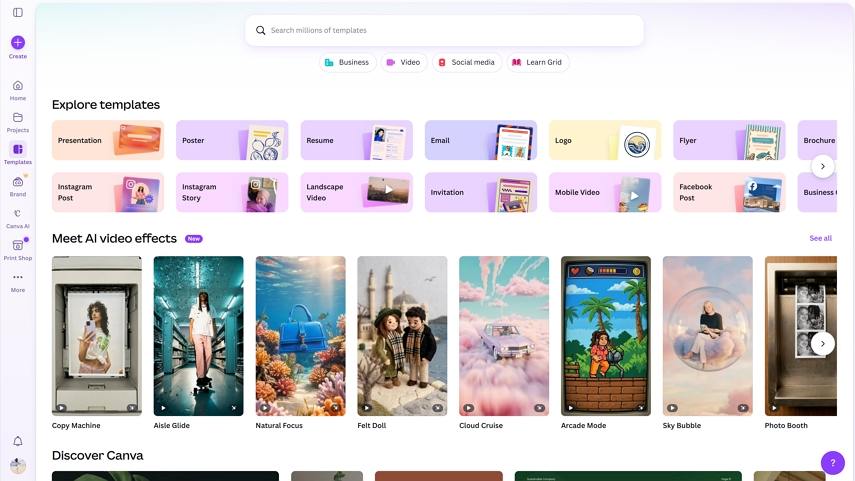Open Home in the sidebar
The height and width of the screenshot is (481, 855).
pos(18,91)
